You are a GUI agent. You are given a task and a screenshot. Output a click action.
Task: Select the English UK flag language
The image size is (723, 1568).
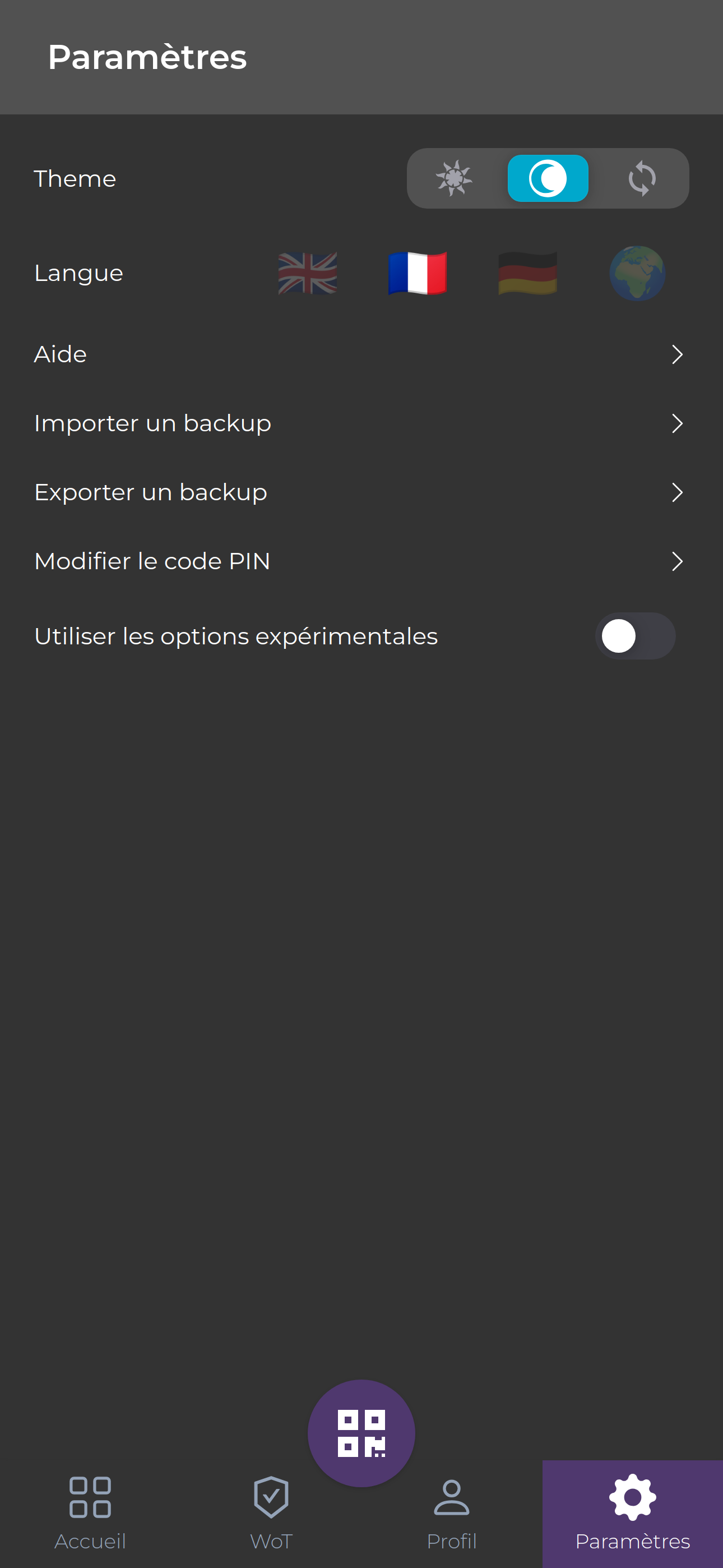tap(307, 273)
